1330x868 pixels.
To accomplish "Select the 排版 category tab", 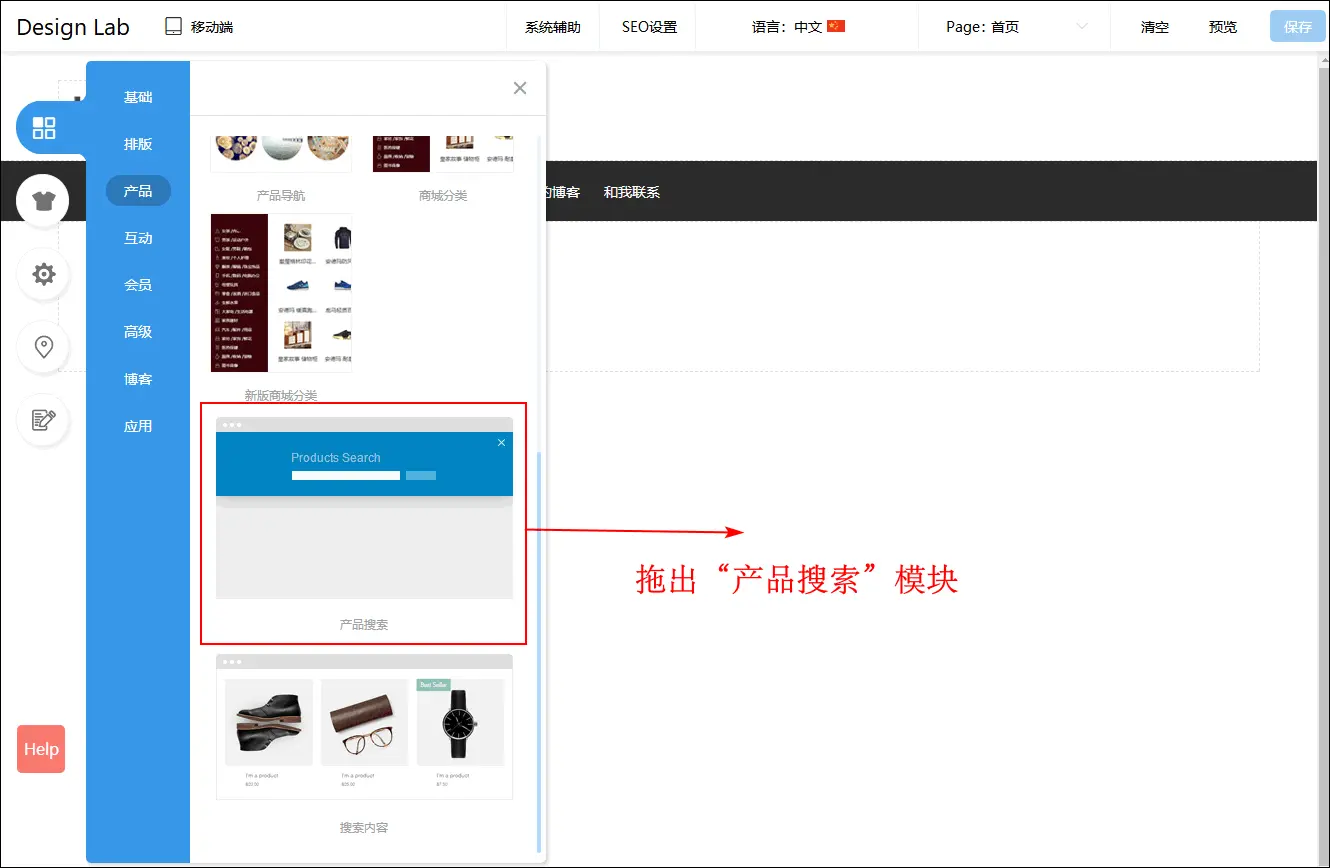I will pyautogui.click(x=138, y=144).
